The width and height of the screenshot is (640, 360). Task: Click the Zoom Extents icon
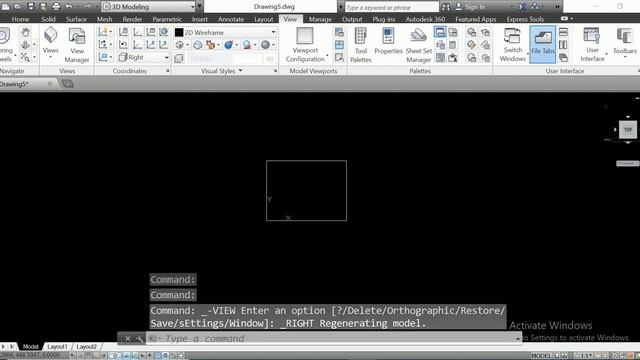[25, 58]
